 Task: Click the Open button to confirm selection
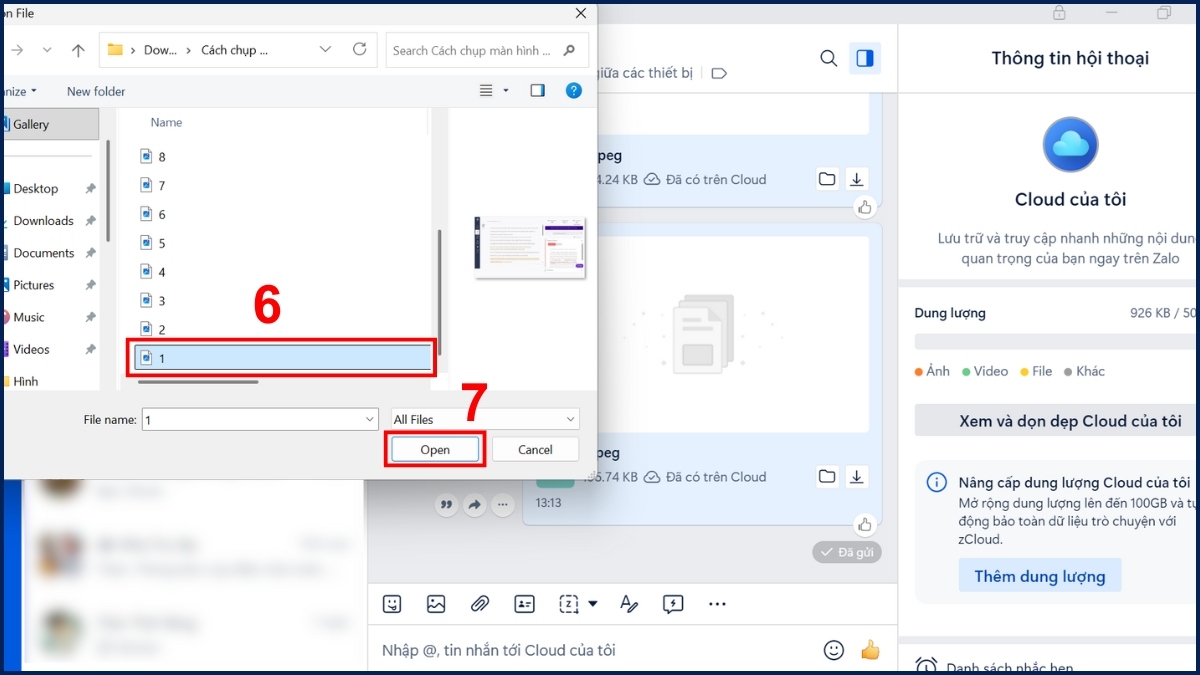click(x=434, y=449)
